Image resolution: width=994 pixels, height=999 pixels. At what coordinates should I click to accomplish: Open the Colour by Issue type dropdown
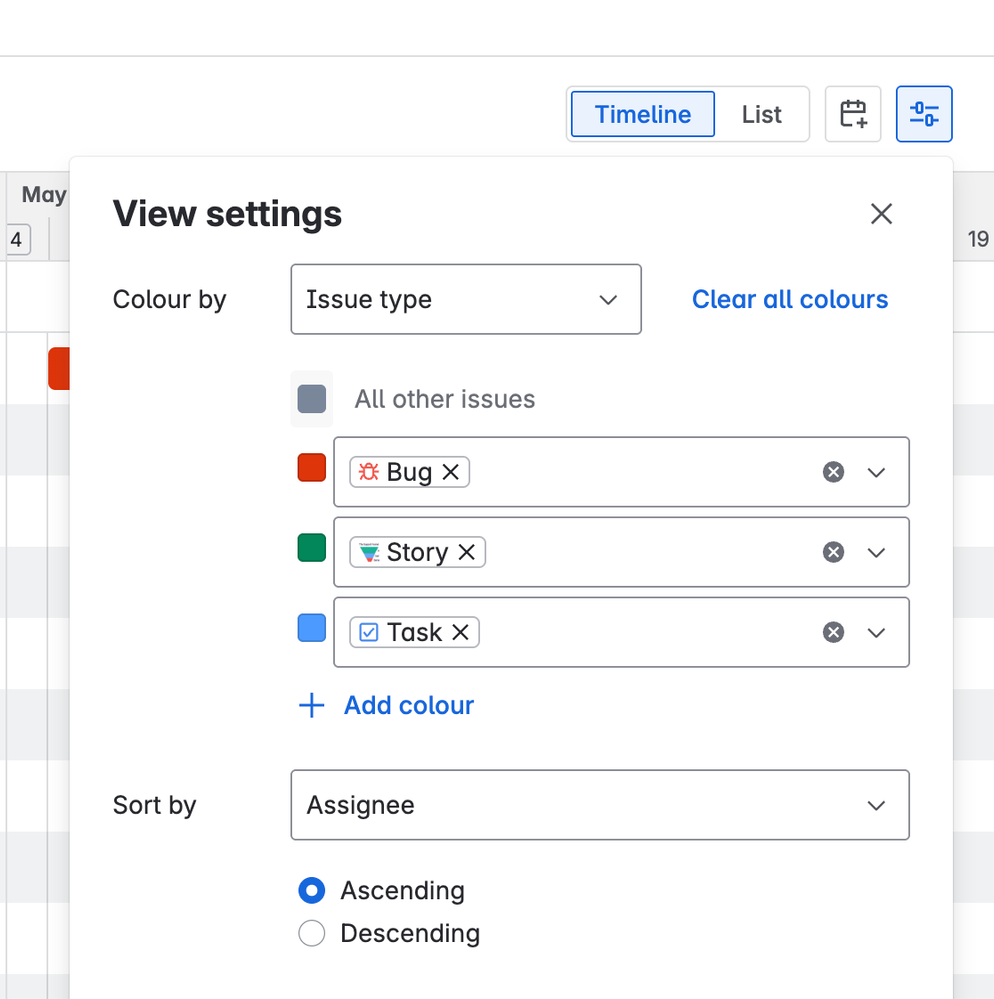pyautogui.click(x=466, y=299)
